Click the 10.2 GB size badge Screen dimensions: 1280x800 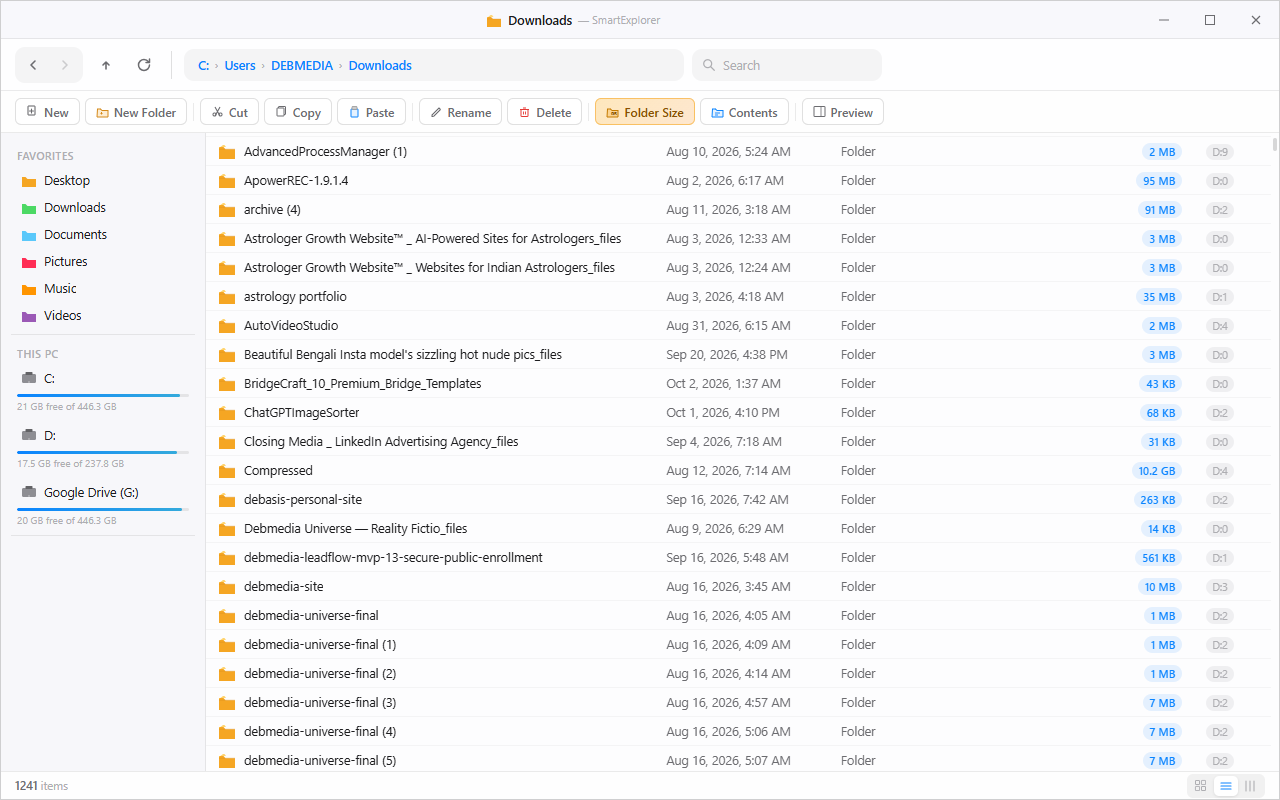pyautogui.click(x=1156, y=471)
